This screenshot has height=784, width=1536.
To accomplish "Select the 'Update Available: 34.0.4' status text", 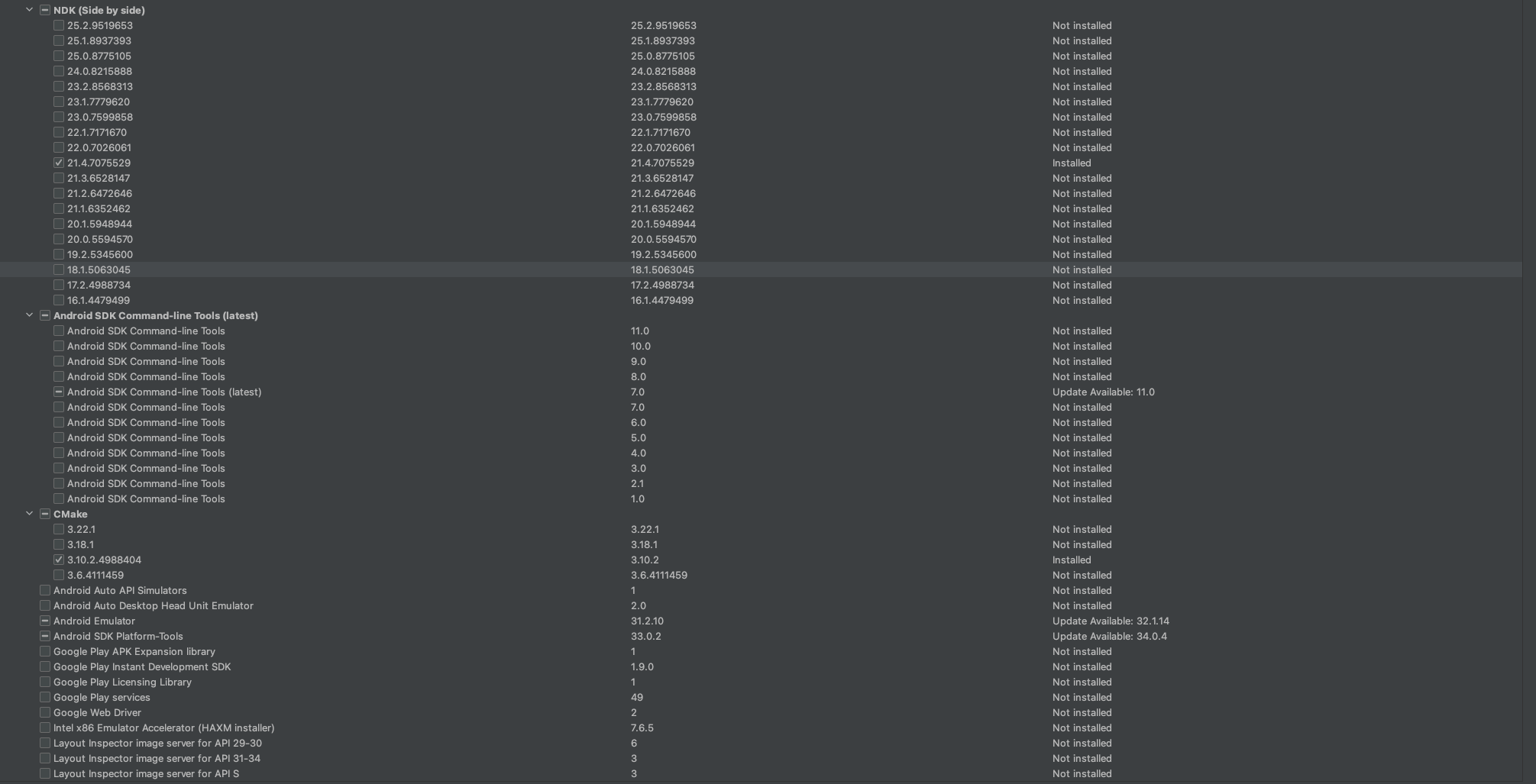I will (x=1109, y=636).
